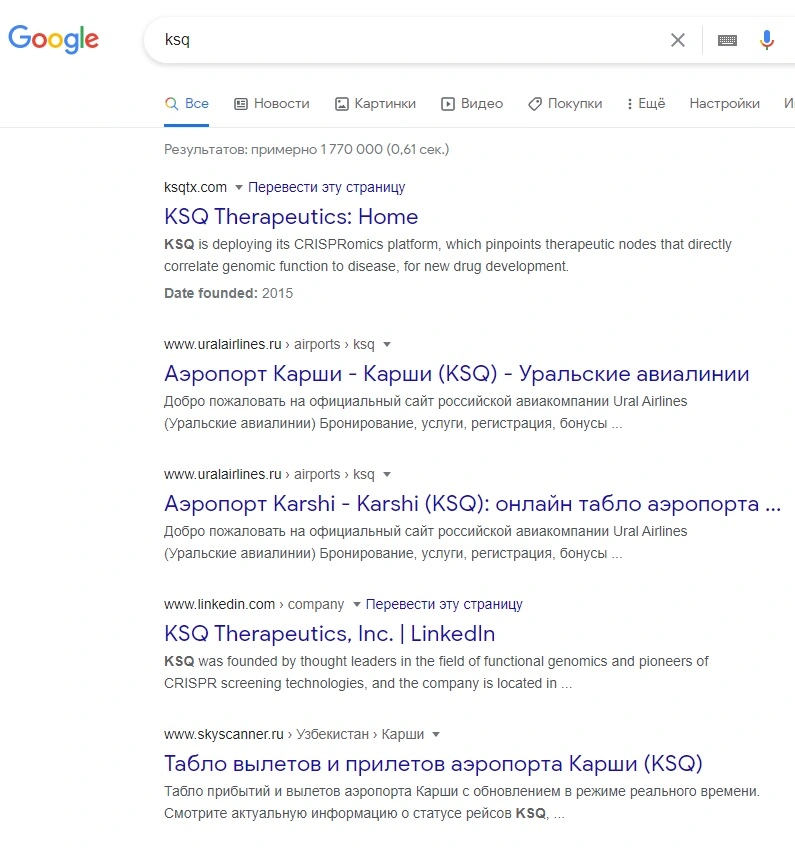
Task: Start voice search with microphone icon
Action: [x=766, y=40]
